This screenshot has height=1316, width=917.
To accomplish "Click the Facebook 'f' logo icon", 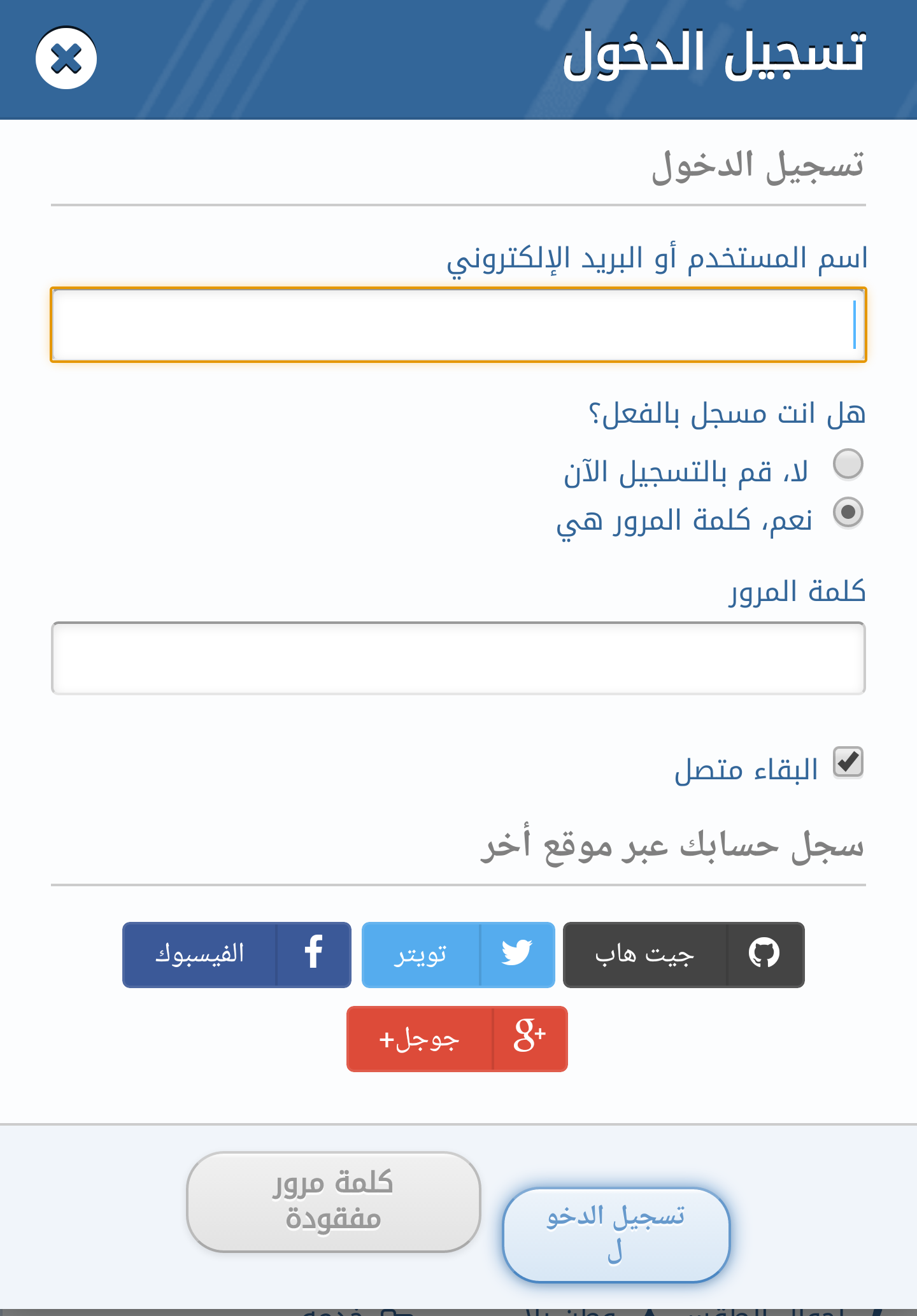I will click(x=313, y=953).
